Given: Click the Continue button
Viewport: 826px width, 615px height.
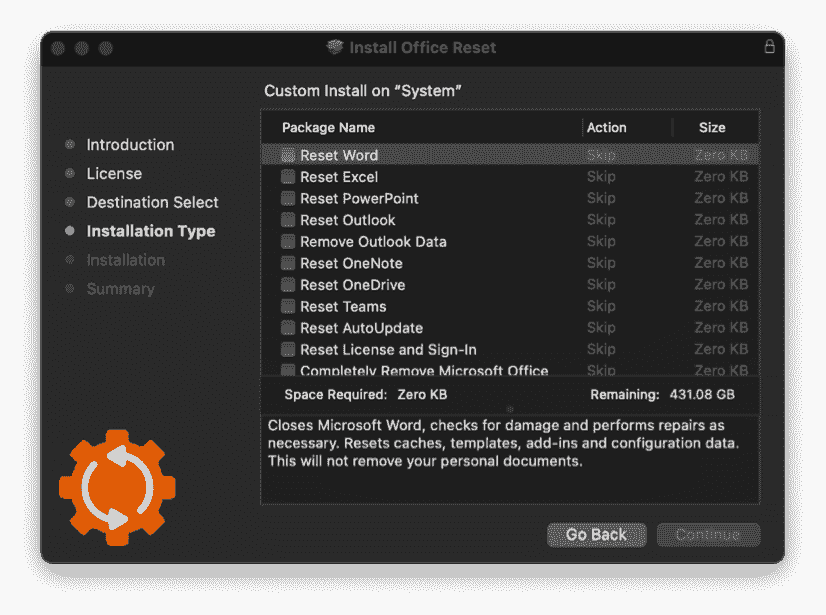Looking at the screenshot, I should (708, 534).
